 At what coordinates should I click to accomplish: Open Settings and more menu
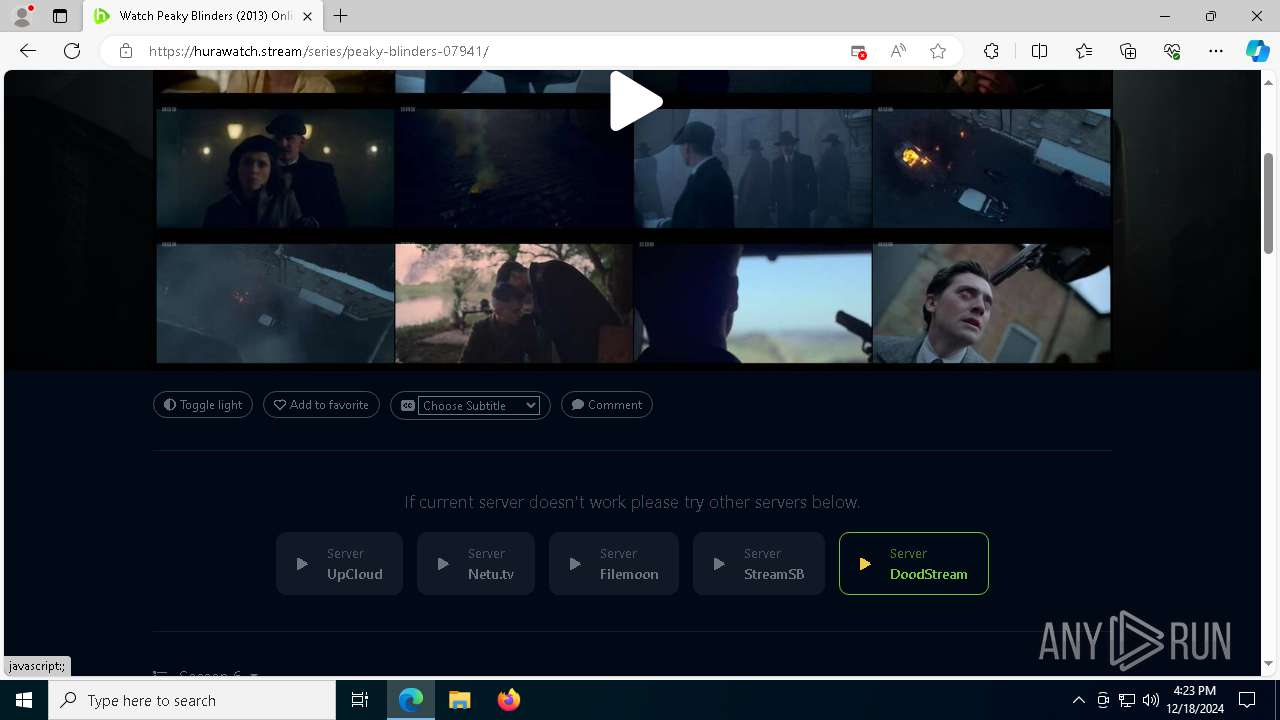(1216, 51)
